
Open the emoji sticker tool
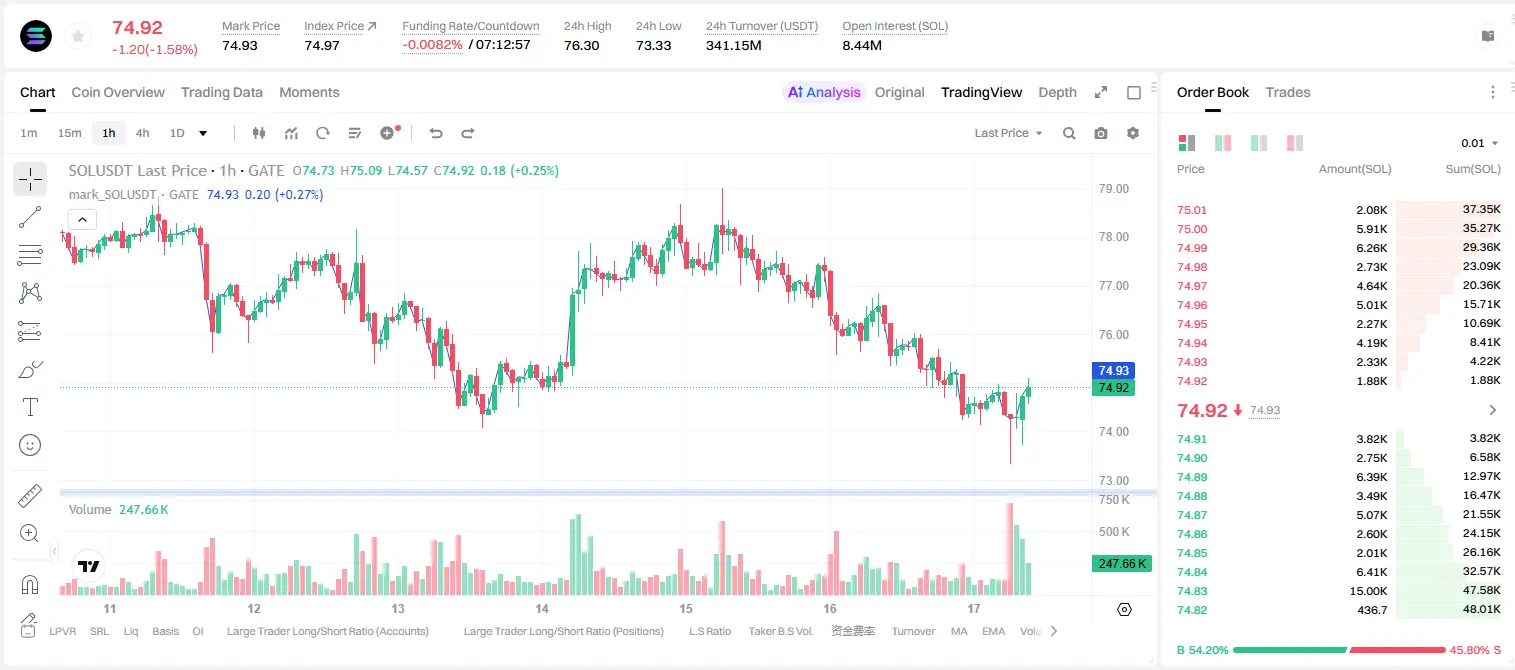[x=30, y=445]
